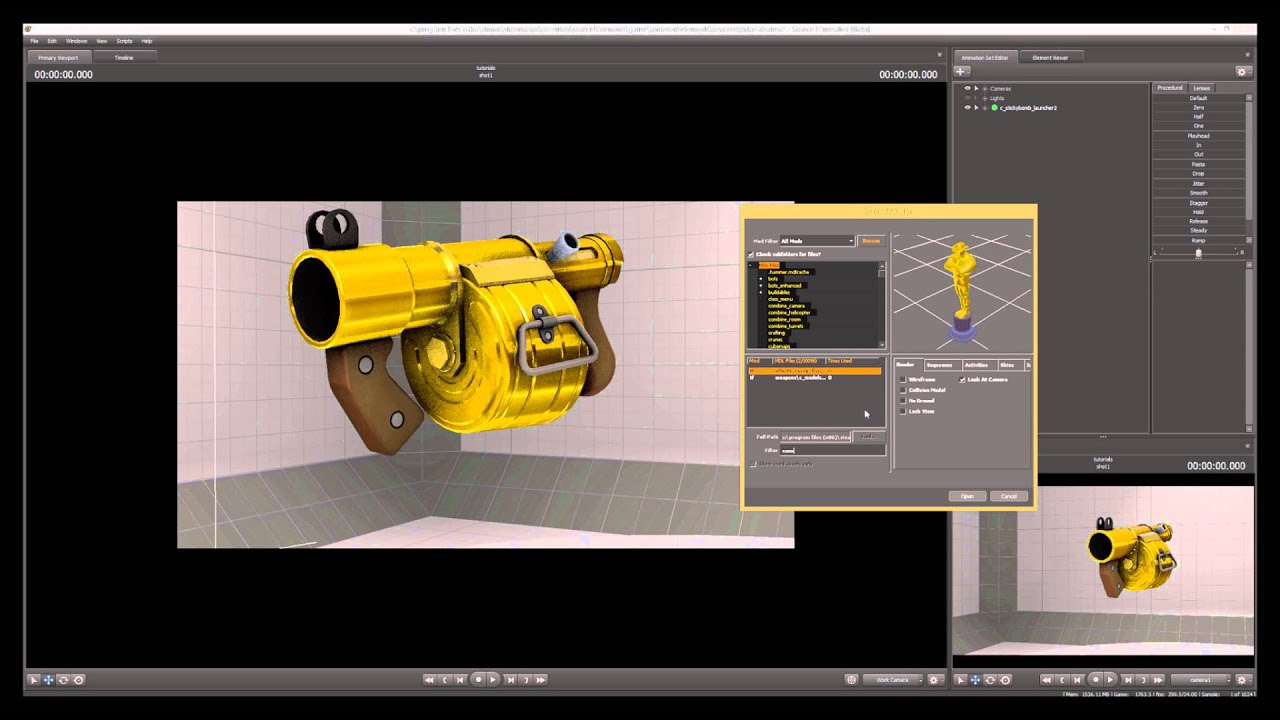Apply the Default preset
This screenshot has height=720, width=1280.
[x=1198, y=98]
